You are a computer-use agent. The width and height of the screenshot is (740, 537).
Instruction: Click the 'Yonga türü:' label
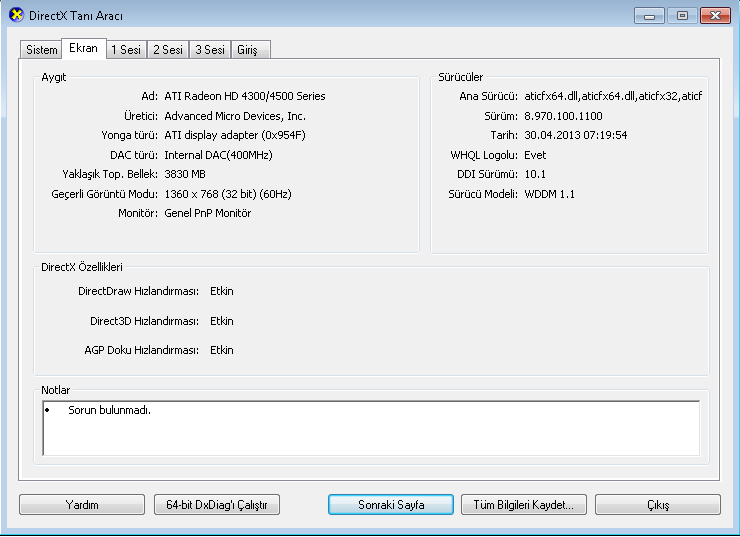(x=129, y=135)
